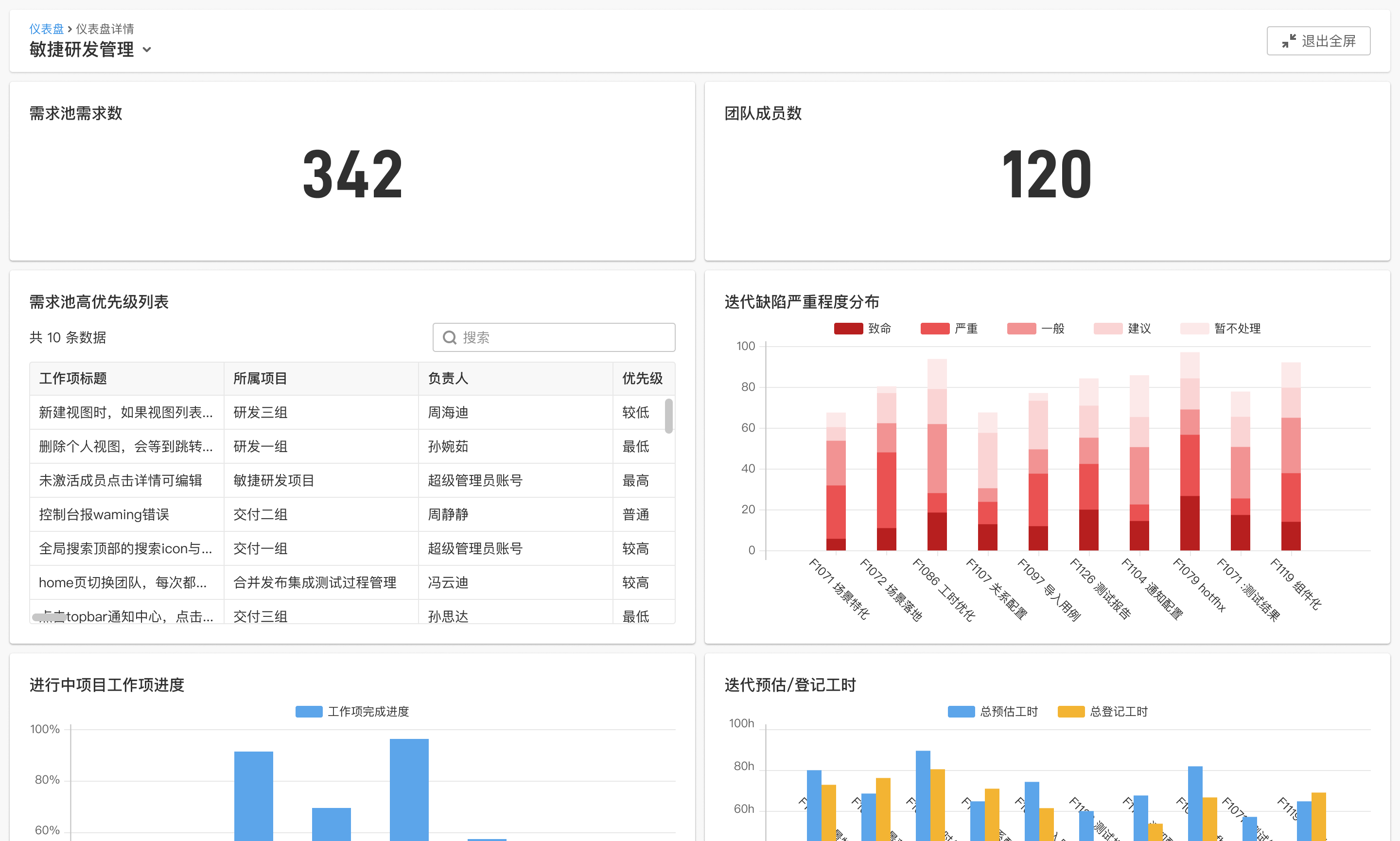Select row 未激活成员点击详情可编辑
1400x841 pixels.
120,481
